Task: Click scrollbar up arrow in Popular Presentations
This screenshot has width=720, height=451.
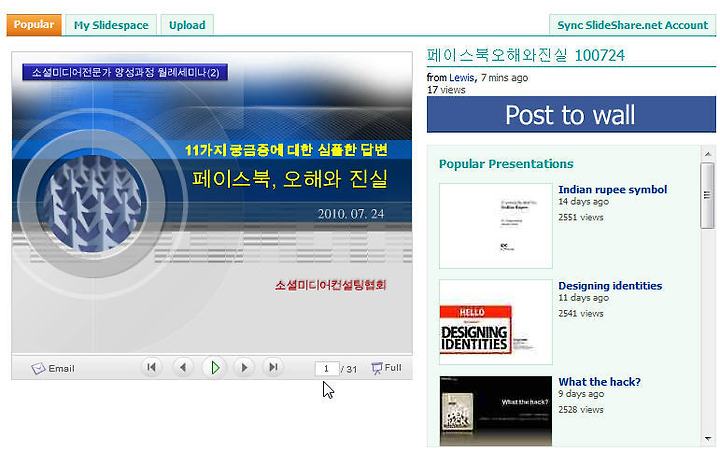Action: [x=708, y=154]
